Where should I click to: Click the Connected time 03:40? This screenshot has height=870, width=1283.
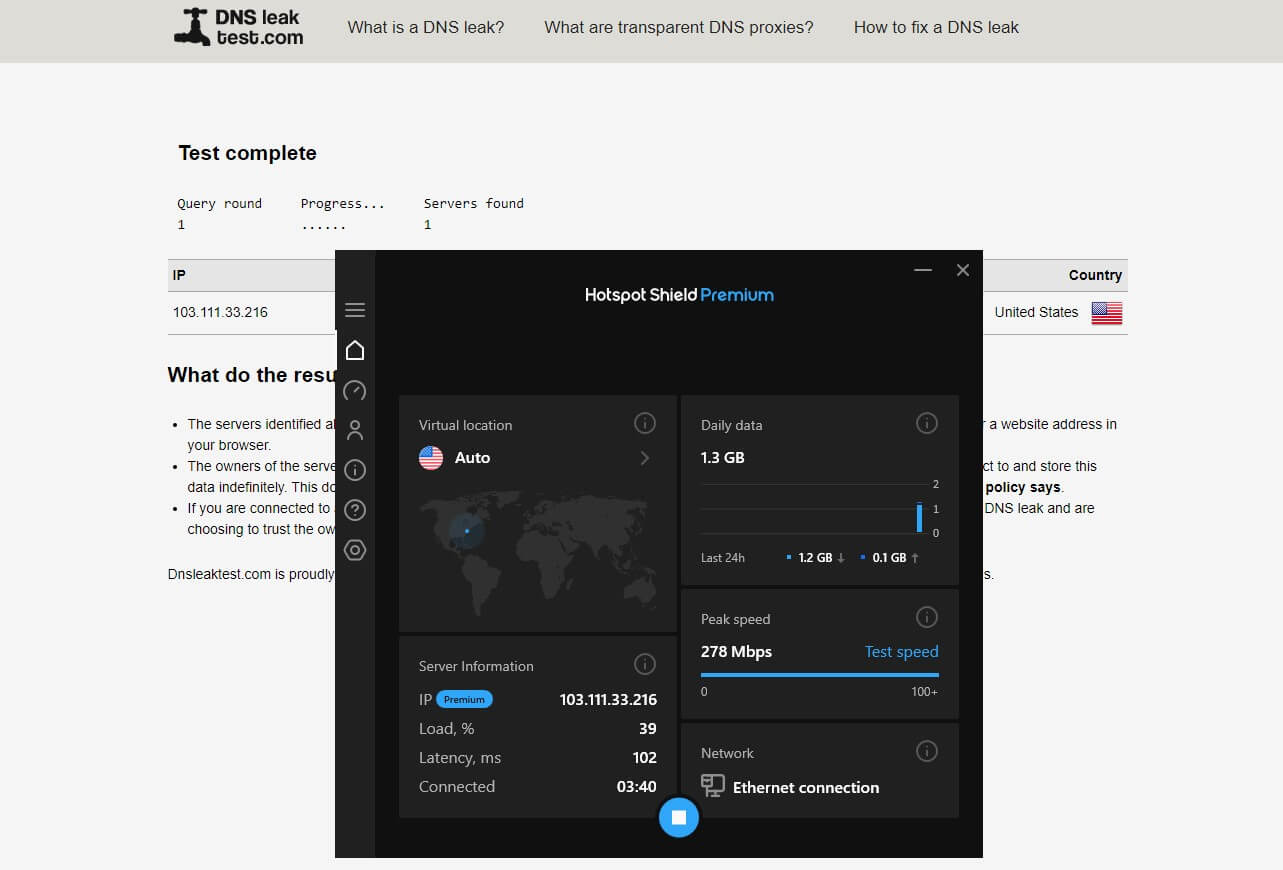click(x=637, y=787)
